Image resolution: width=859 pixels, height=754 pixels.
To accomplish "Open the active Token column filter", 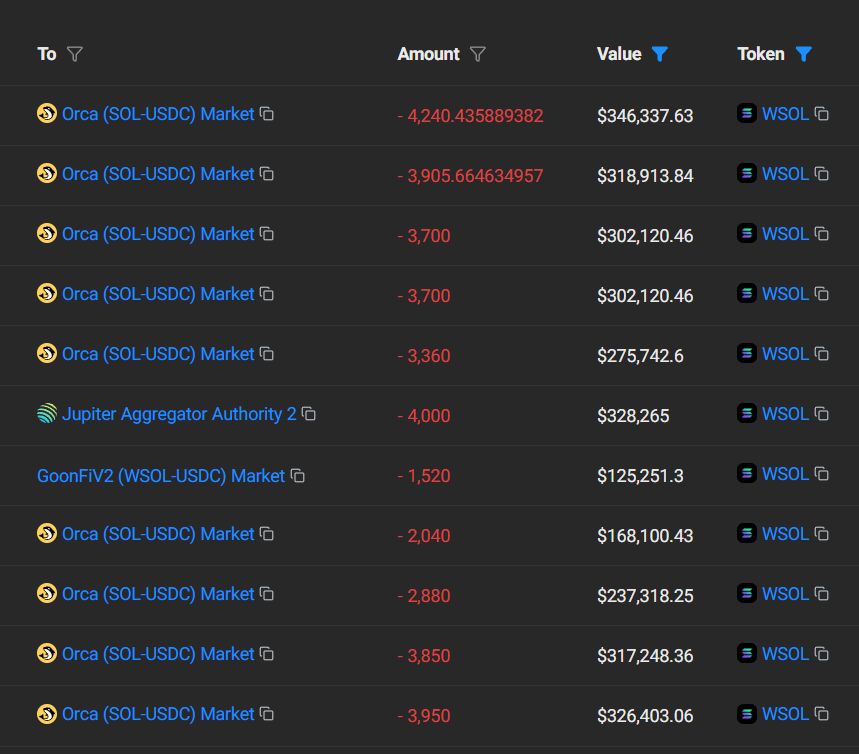I will pos(804,54).
